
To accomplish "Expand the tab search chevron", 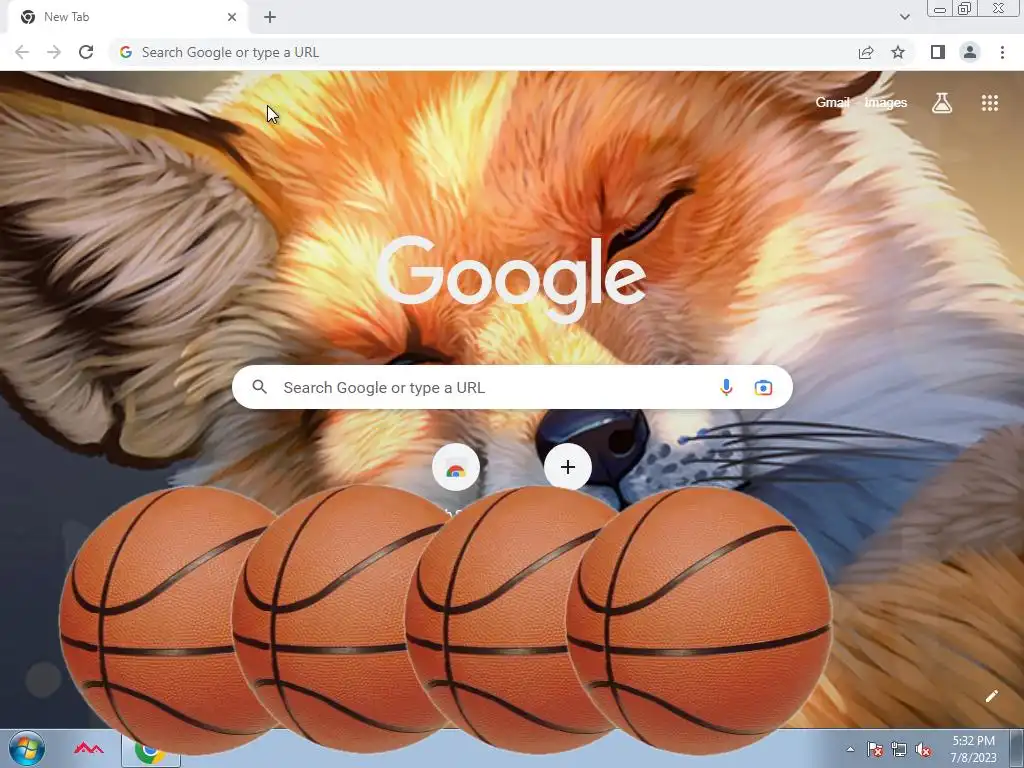I will coord(904,17).
